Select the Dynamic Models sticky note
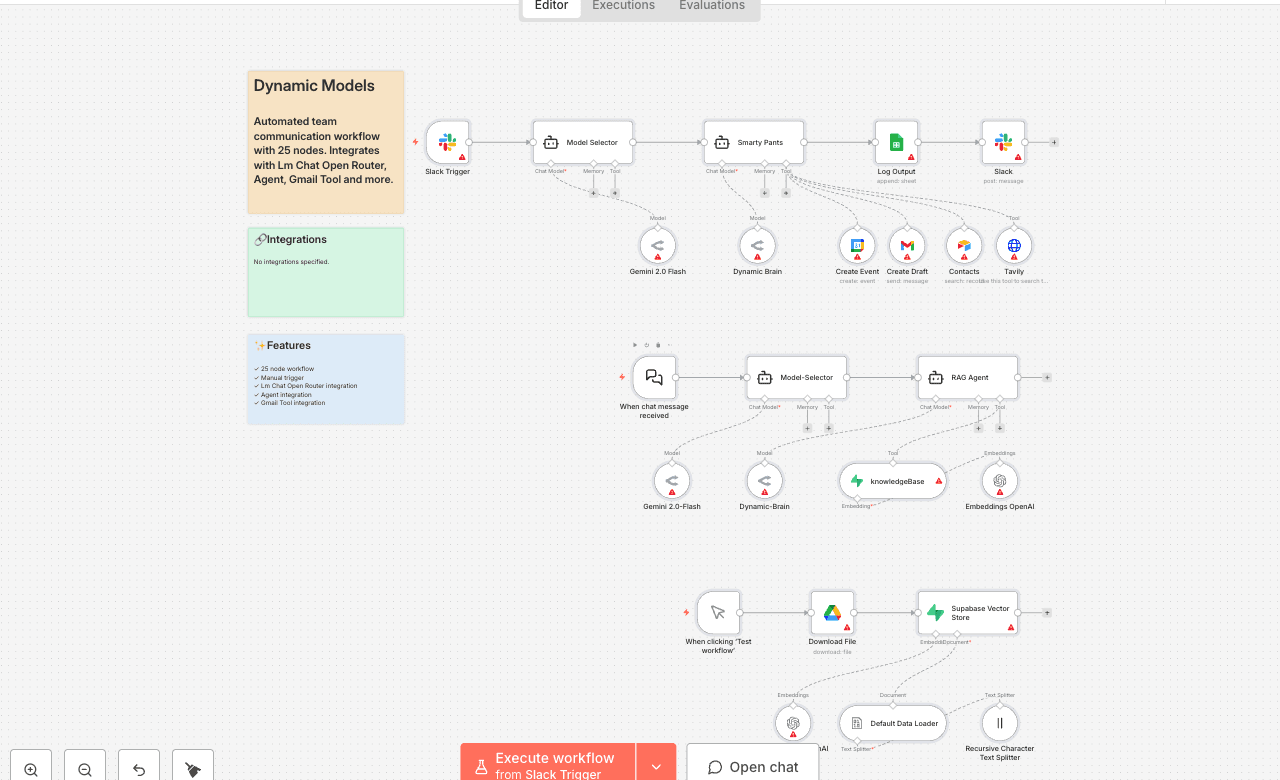Viewport: 1280px width, 780px height. click(x=325, y=140)
